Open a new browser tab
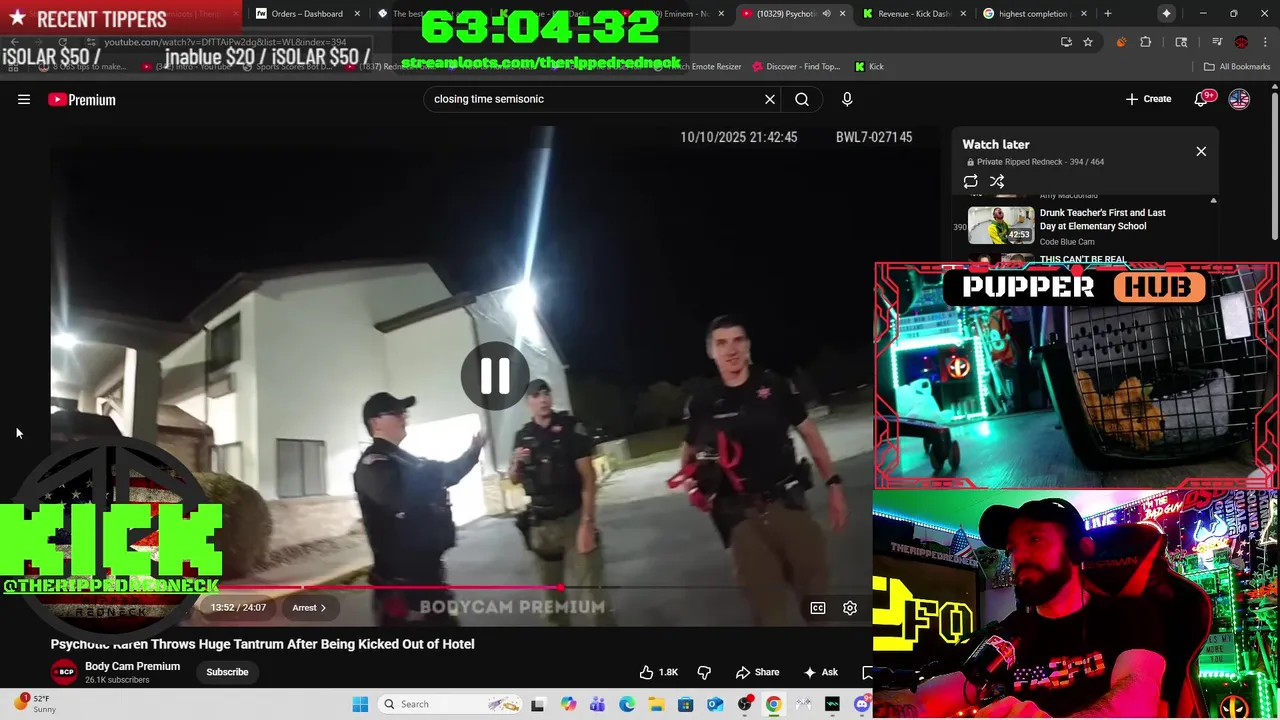 point(1107,14)
